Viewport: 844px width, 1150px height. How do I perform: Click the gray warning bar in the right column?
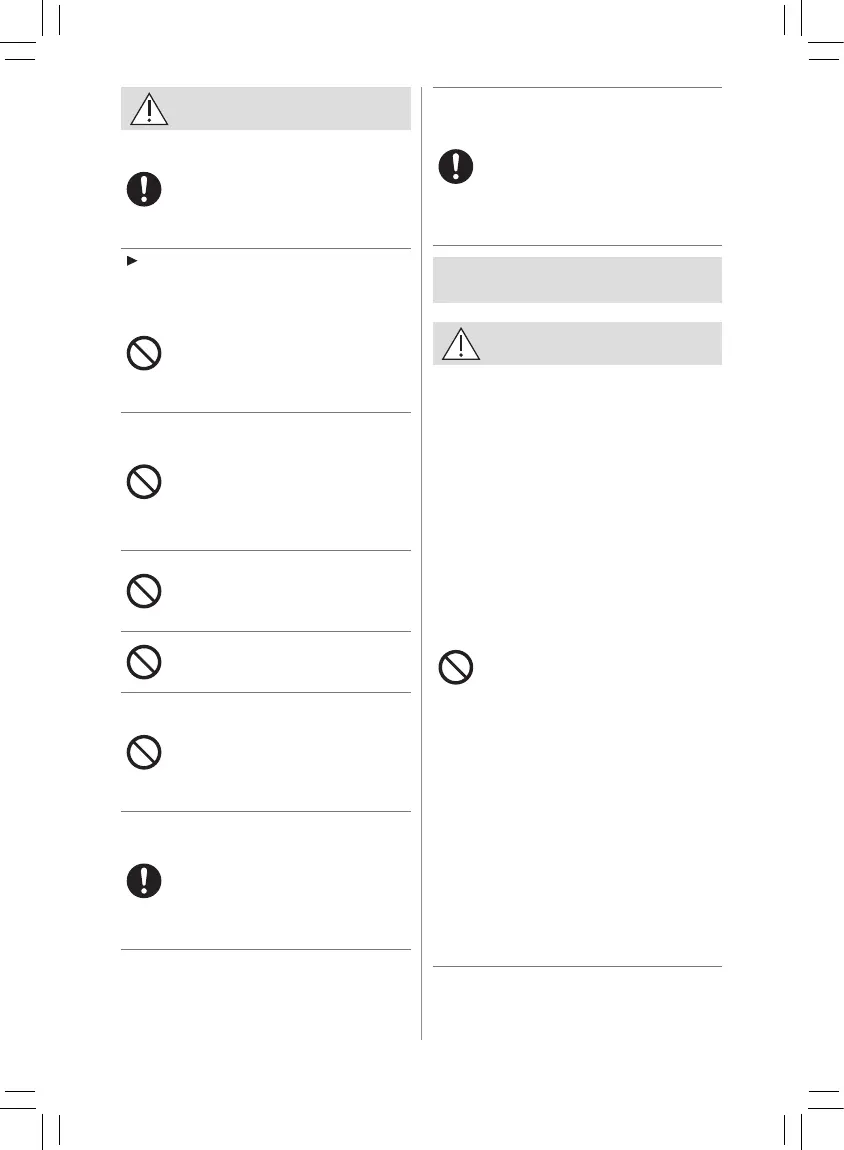600,343
